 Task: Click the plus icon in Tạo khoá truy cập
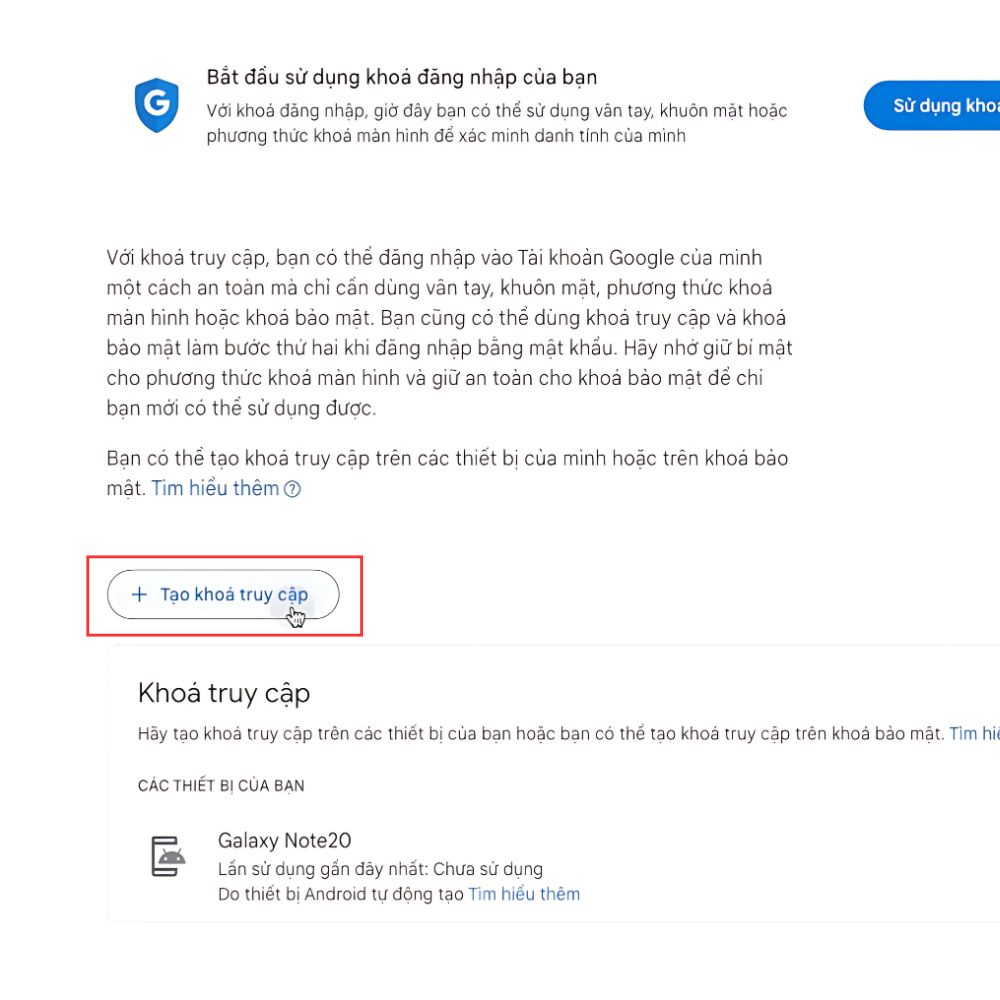click(x=139, y=594)
